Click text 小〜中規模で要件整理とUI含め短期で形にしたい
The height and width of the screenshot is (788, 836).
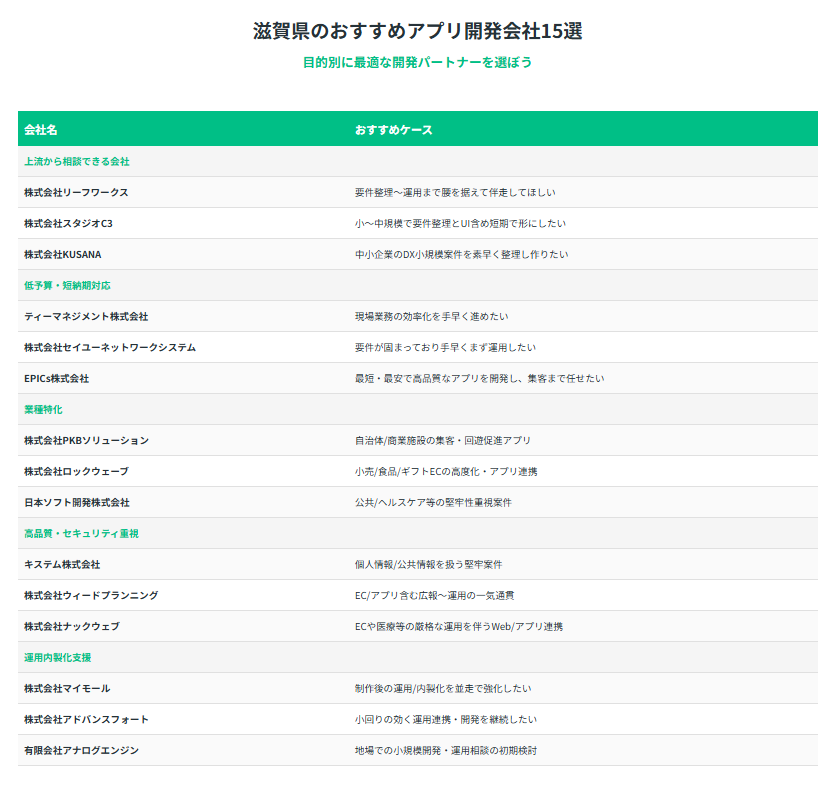click(461, 223)
